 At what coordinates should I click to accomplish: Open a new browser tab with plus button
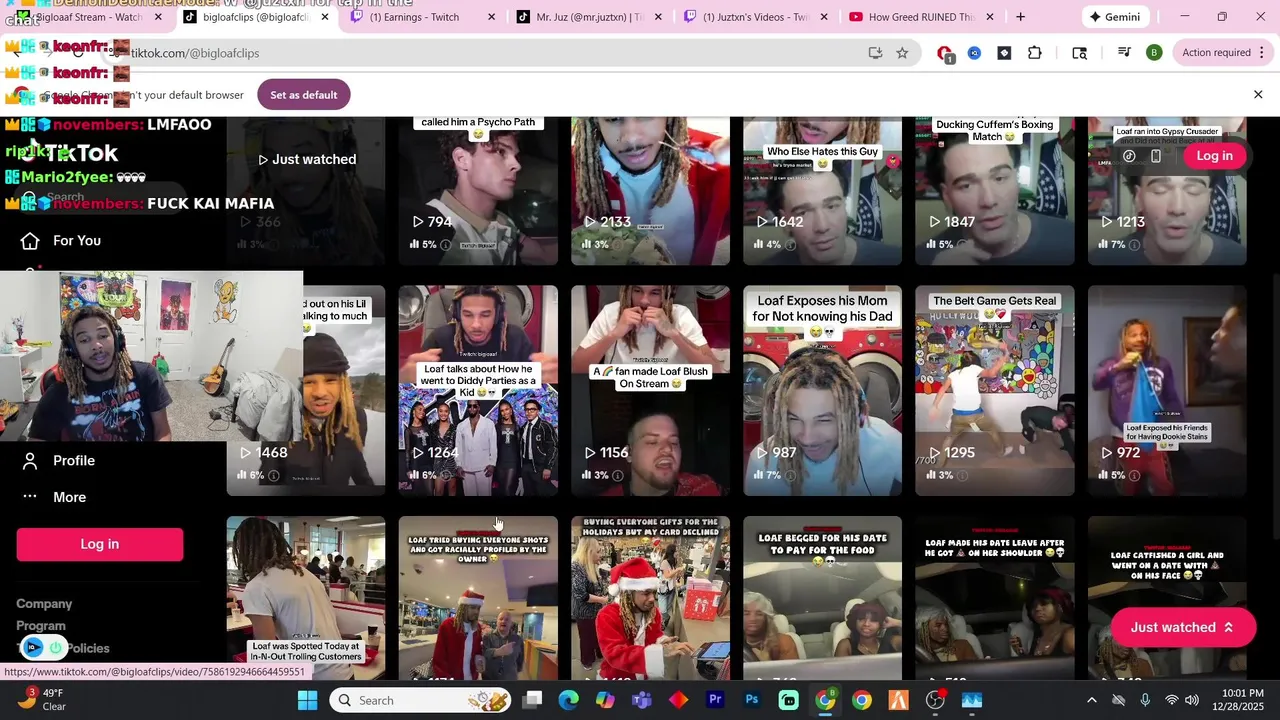[x=1020, y=17]
